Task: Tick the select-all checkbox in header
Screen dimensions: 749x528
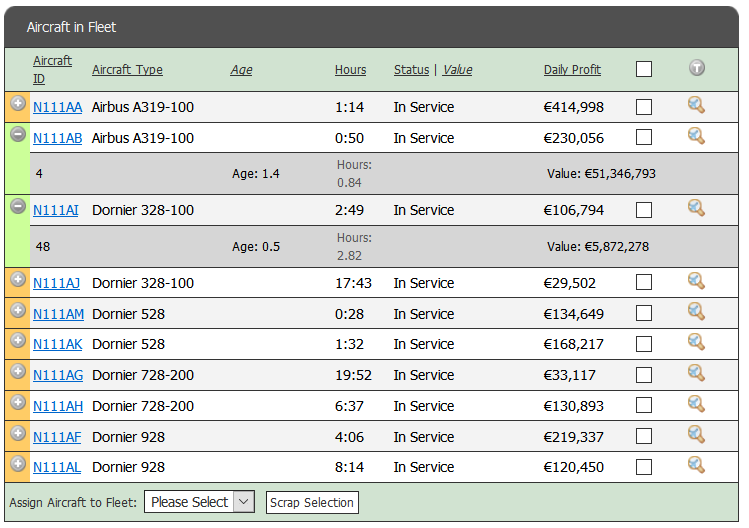Action: (x=644, y=69)
